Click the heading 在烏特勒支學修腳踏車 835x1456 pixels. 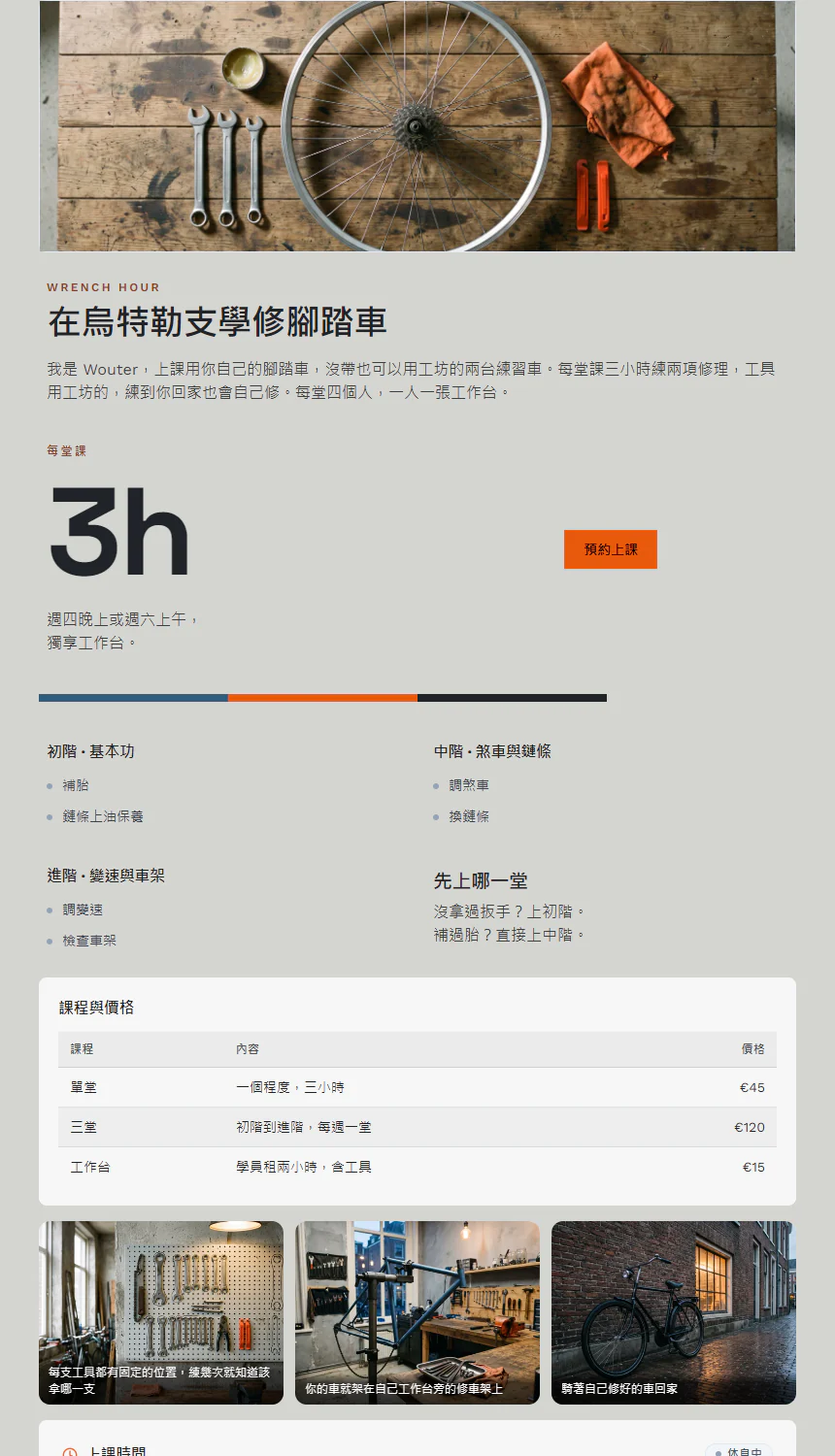click(x=217, y=322)
